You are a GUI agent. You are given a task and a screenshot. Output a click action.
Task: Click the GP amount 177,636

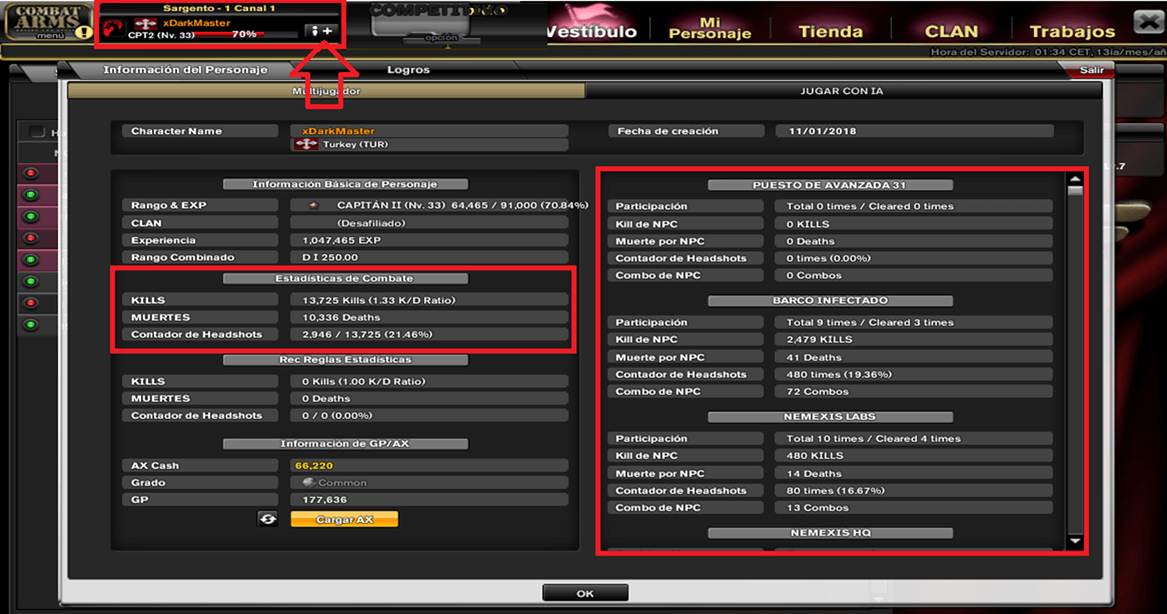coord(324,499)
